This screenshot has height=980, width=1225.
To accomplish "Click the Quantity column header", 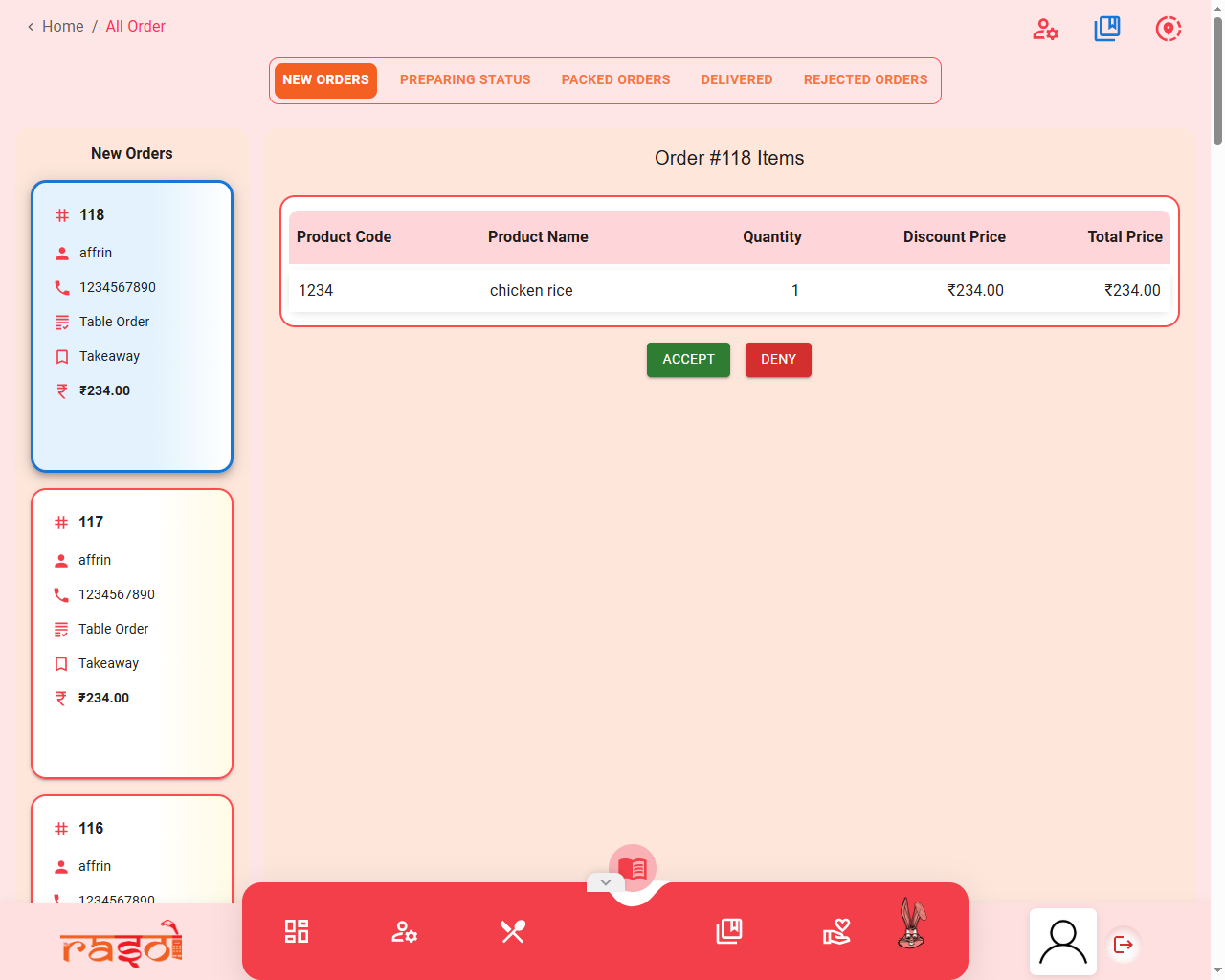I will pos(772,237).
